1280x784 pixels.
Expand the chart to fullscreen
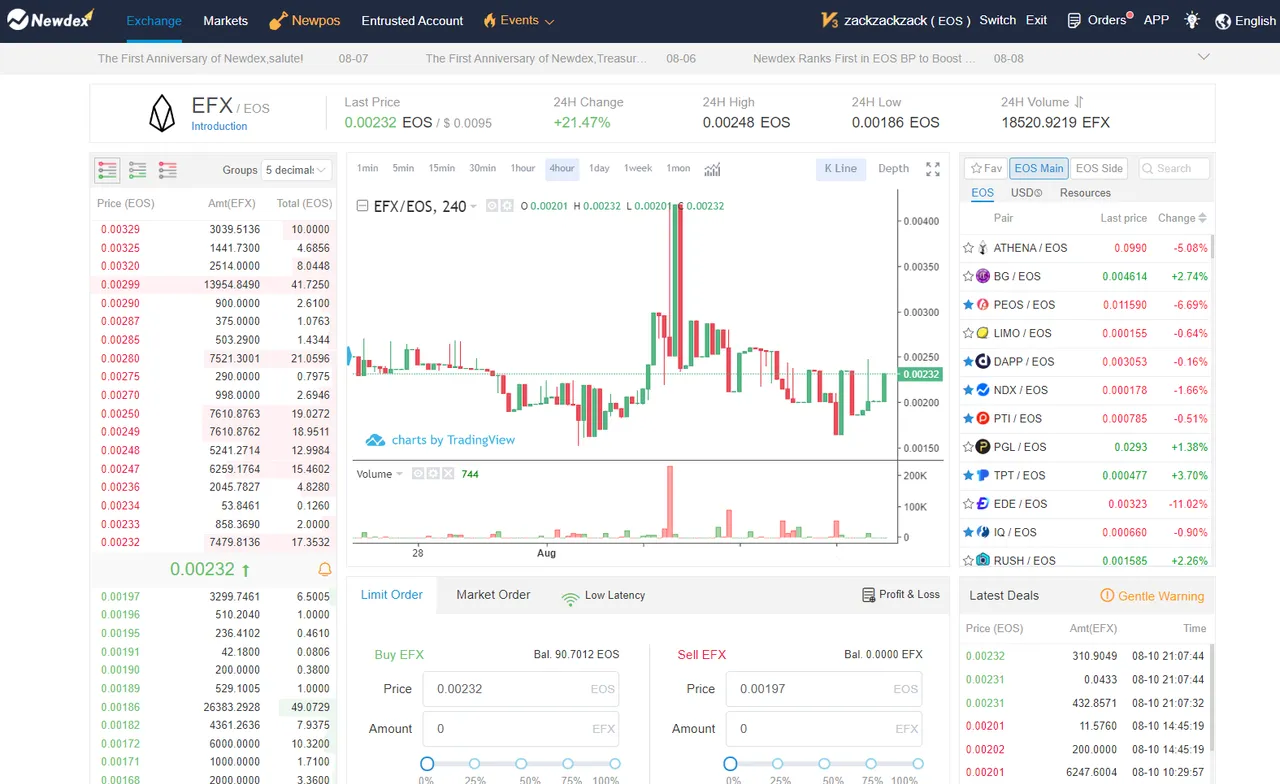click(x=933, y=169)
